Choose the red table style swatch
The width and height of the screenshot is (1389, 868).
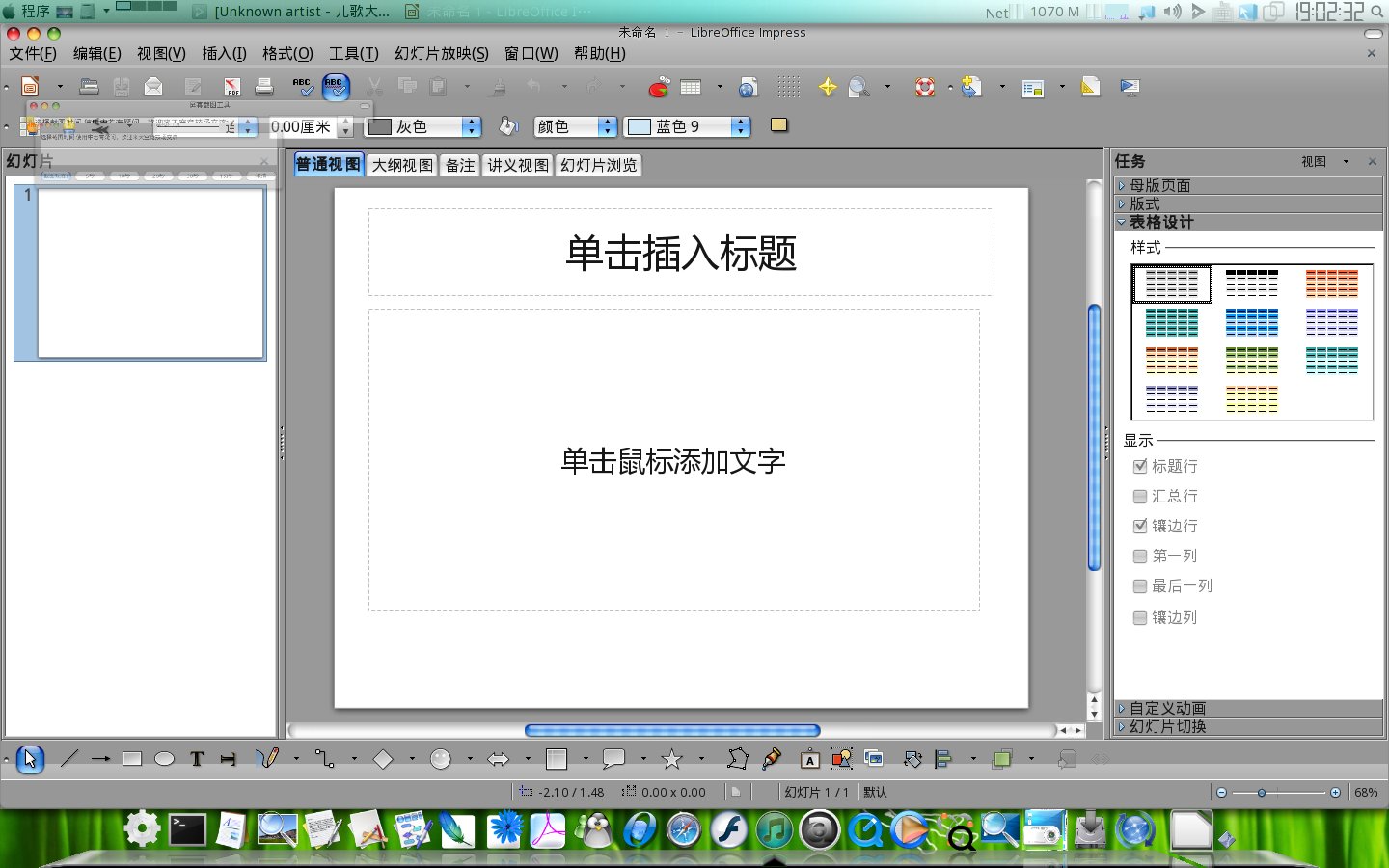1332,284
